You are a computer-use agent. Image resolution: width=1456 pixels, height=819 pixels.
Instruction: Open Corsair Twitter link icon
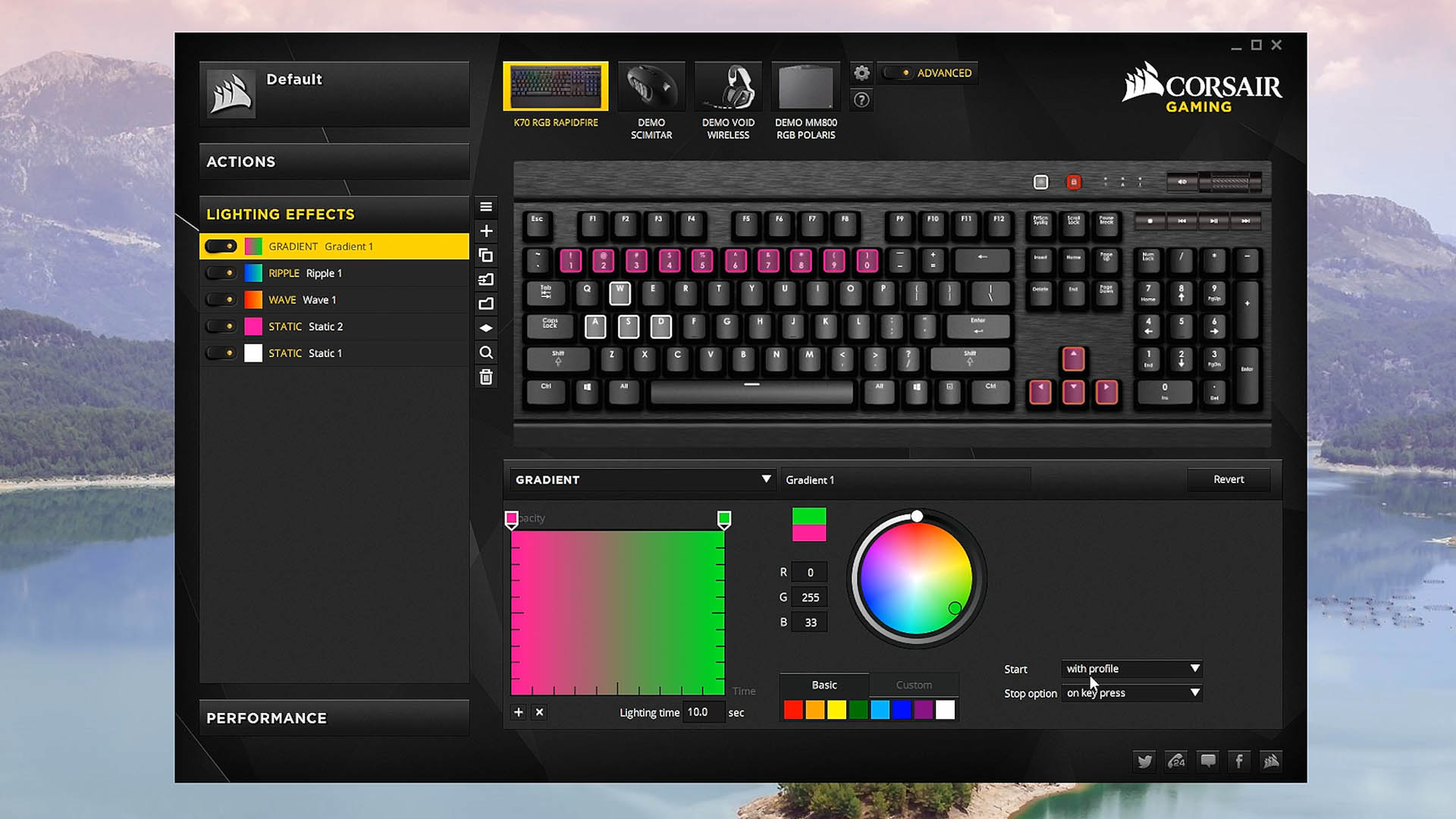pos(1144,761)
